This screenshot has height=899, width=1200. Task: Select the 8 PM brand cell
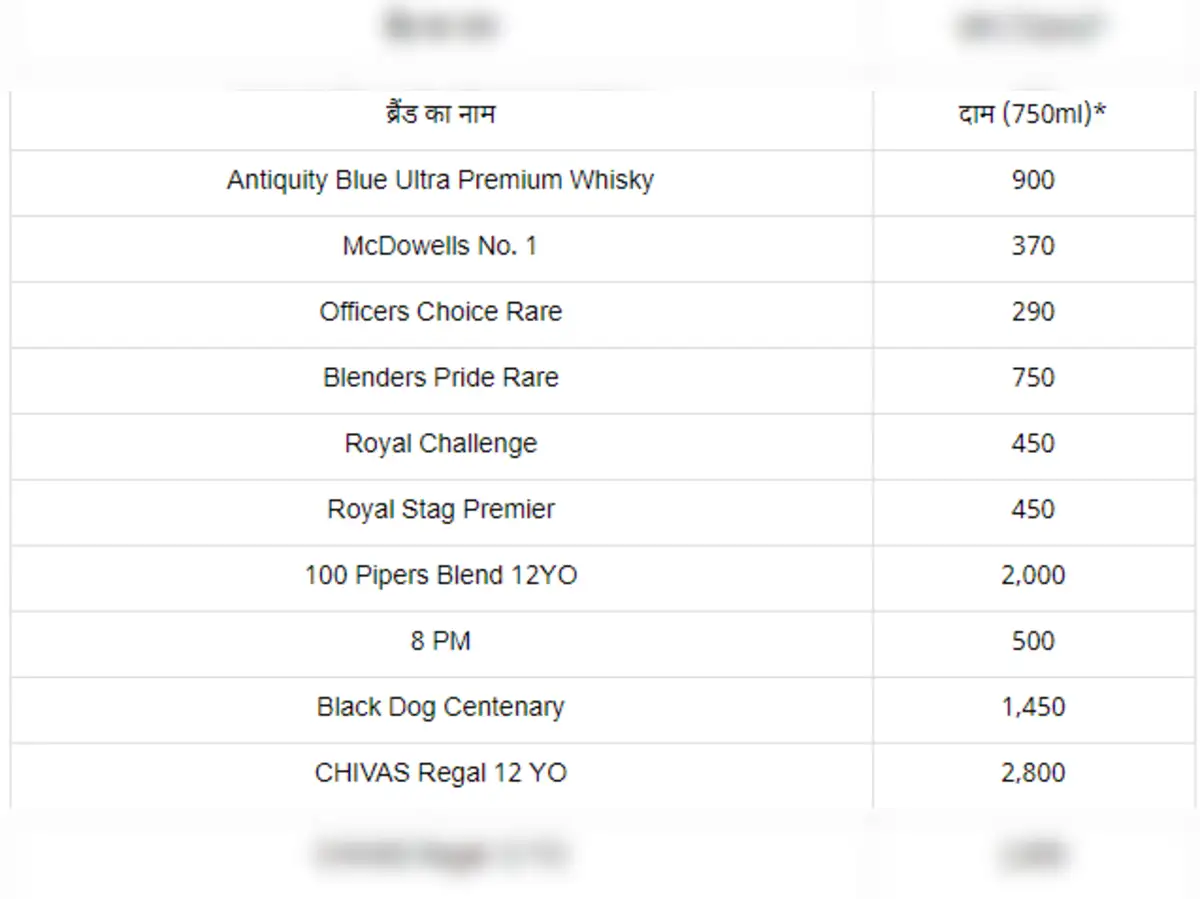(x=440, y=642)
